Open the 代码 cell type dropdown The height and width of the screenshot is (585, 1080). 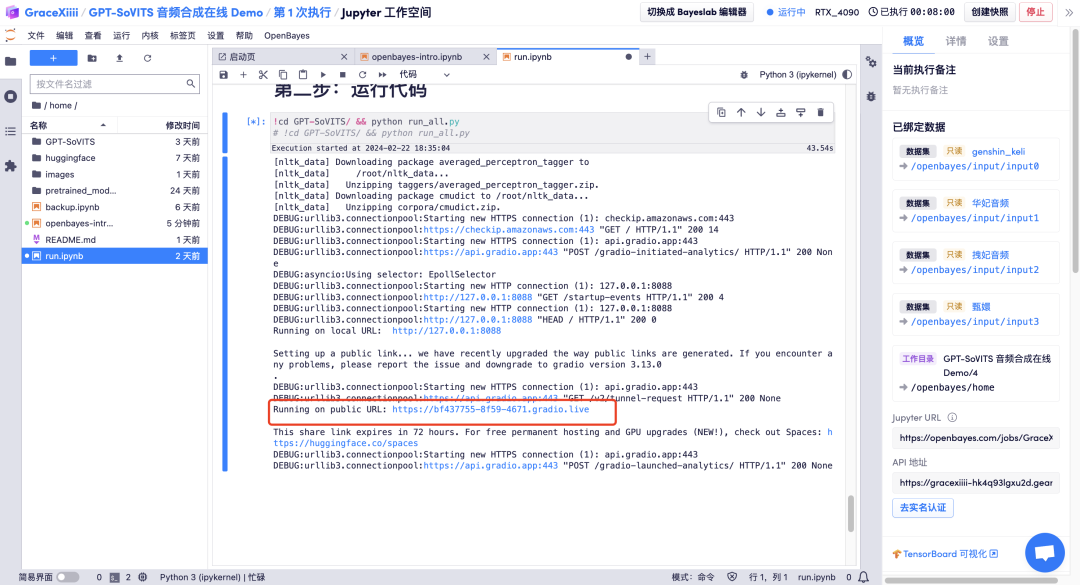(424, 74)
